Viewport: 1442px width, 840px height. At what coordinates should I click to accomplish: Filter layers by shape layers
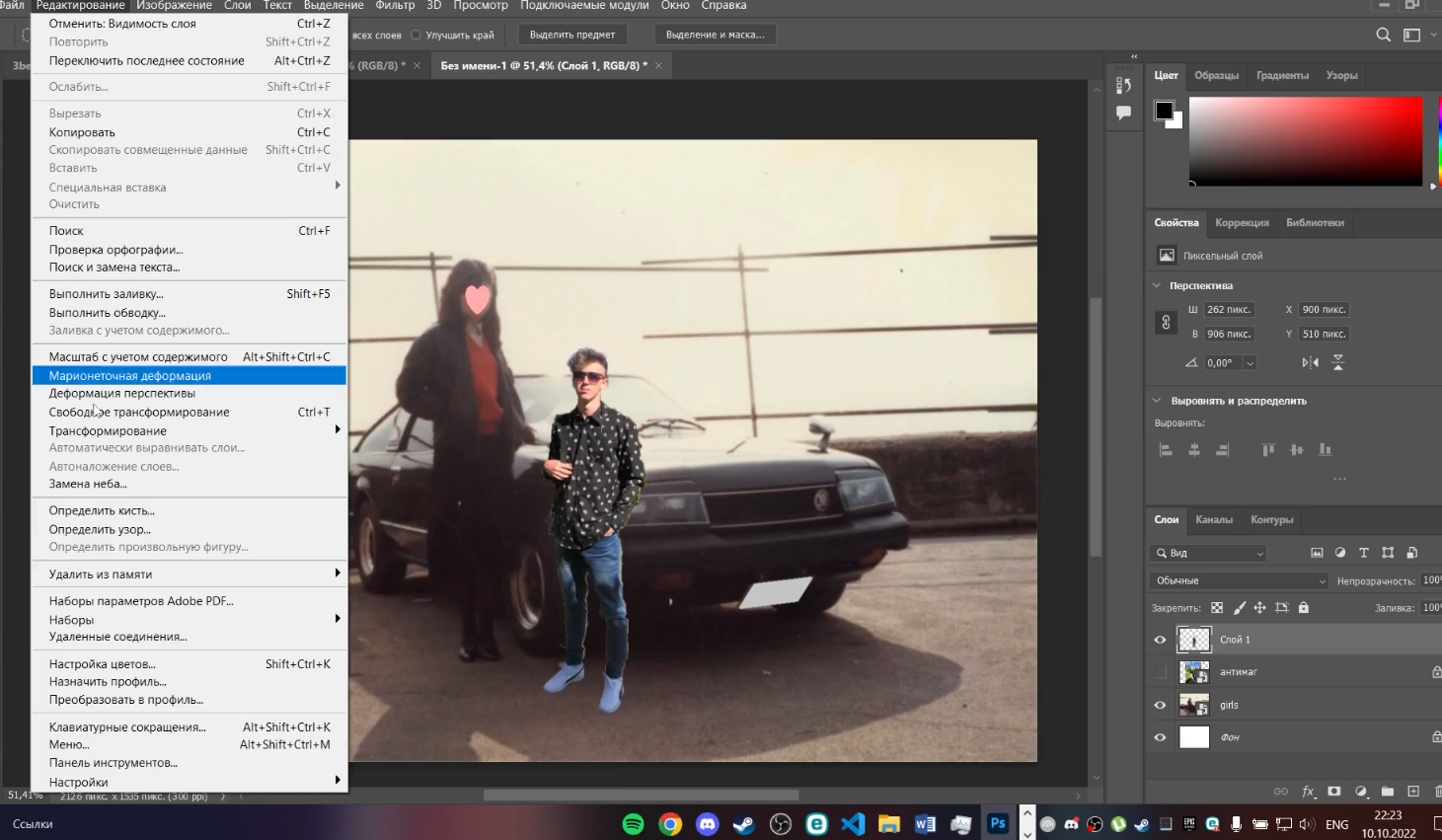coord(1388,553)
